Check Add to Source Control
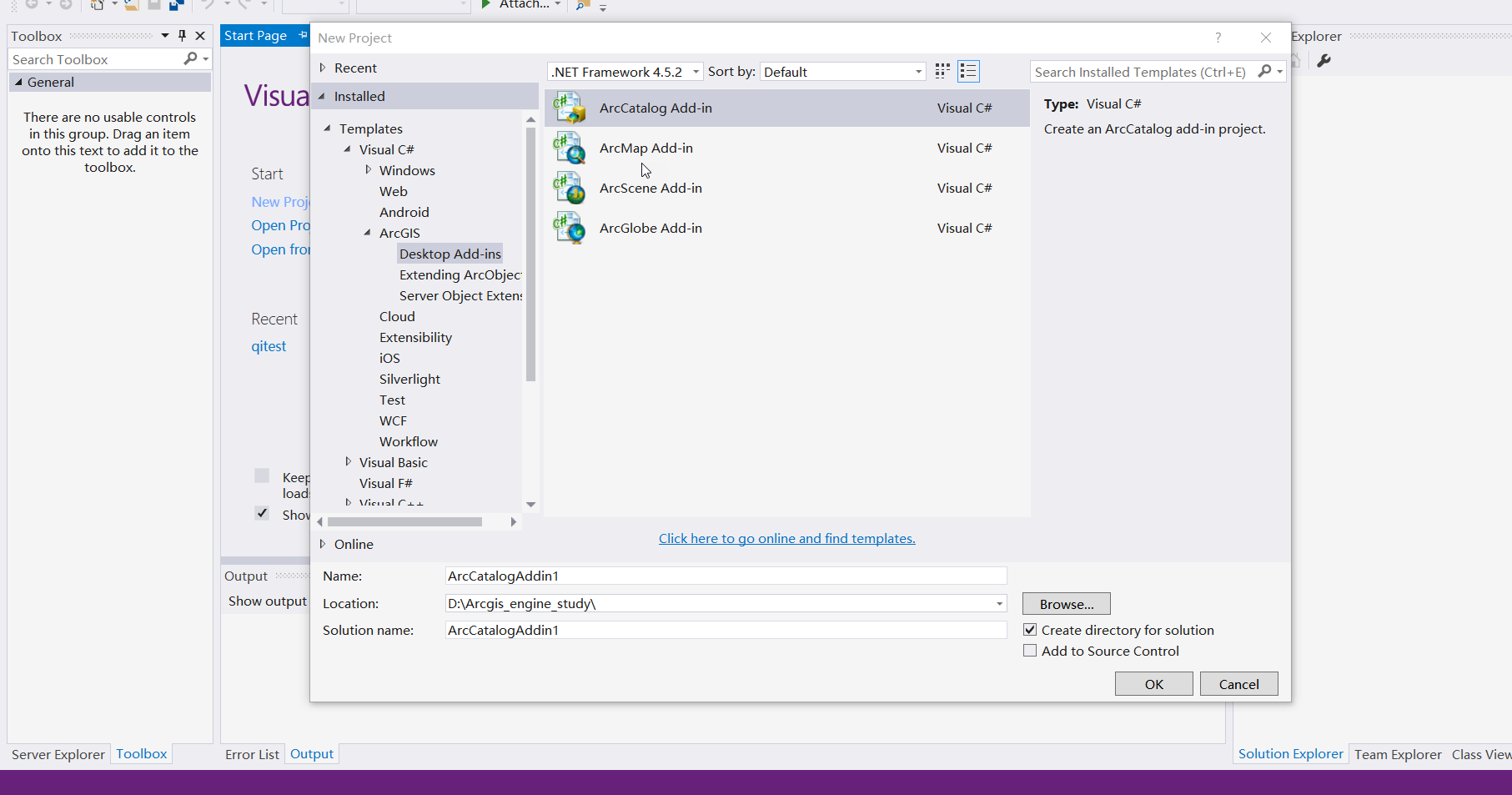This screenshot has height=795, width=1512. pyautogui.click(x=1030, y=651)
